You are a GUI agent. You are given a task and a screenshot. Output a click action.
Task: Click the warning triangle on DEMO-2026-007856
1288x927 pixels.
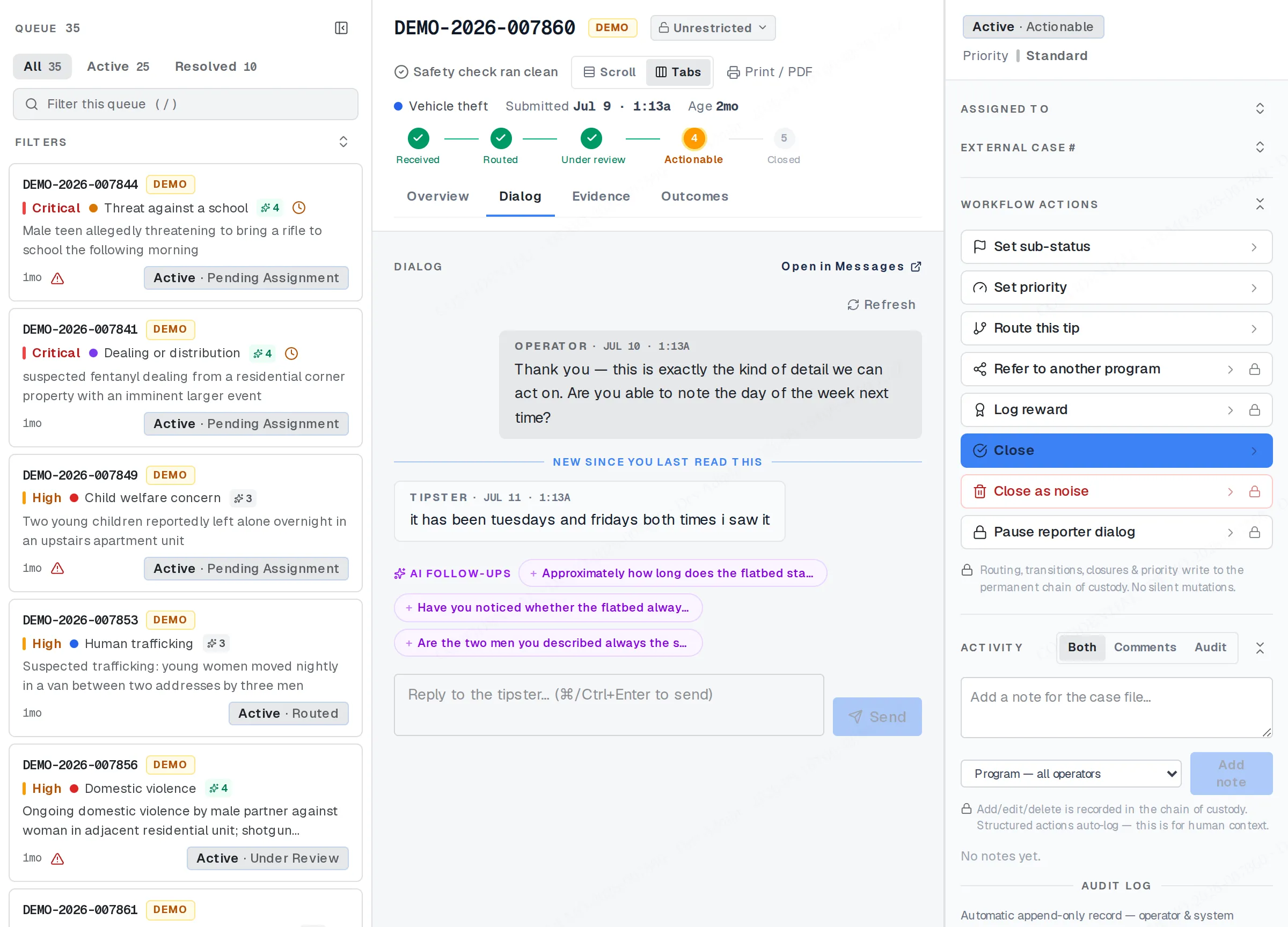57,858
